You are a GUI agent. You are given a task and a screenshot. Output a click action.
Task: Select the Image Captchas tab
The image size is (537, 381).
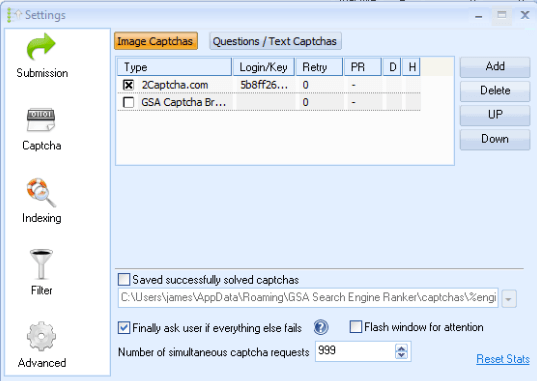pos(155,41)
